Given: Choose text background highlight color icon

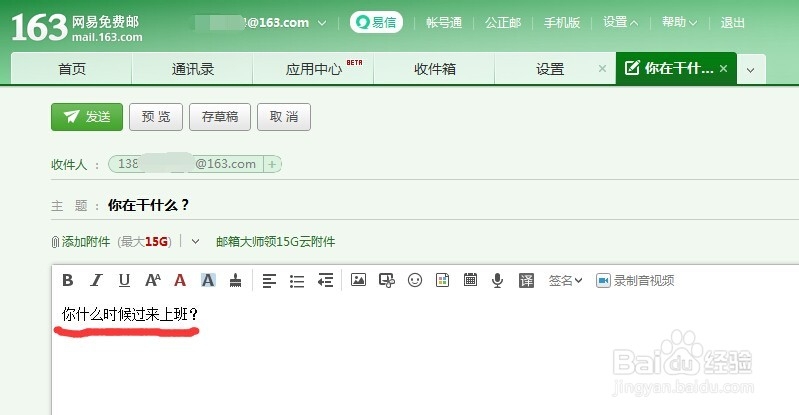Looking at the screenshot, I should [208, 280].
